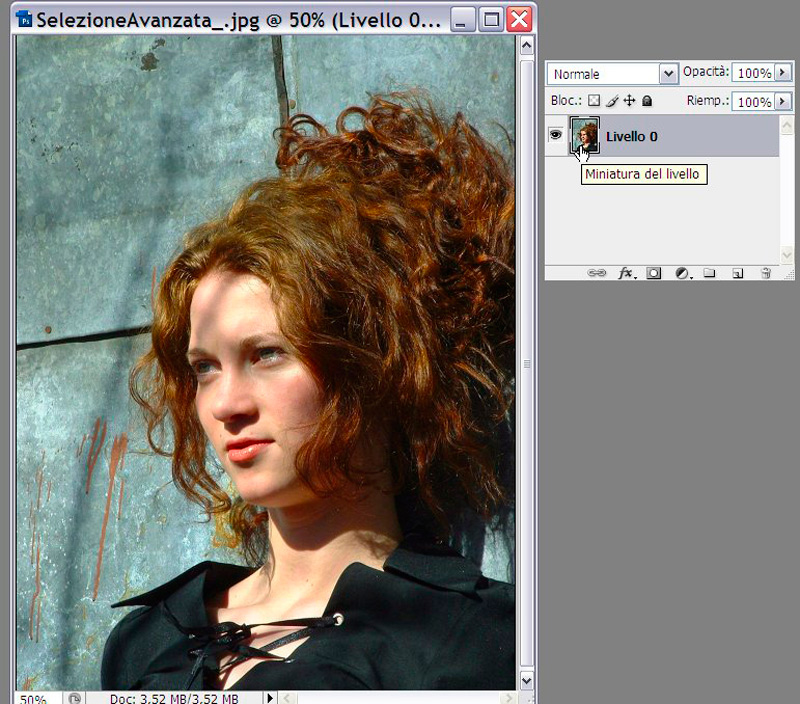The image size is (800, 704).
Task: Toggle lock image pixels brush icon
Action: 612,101
